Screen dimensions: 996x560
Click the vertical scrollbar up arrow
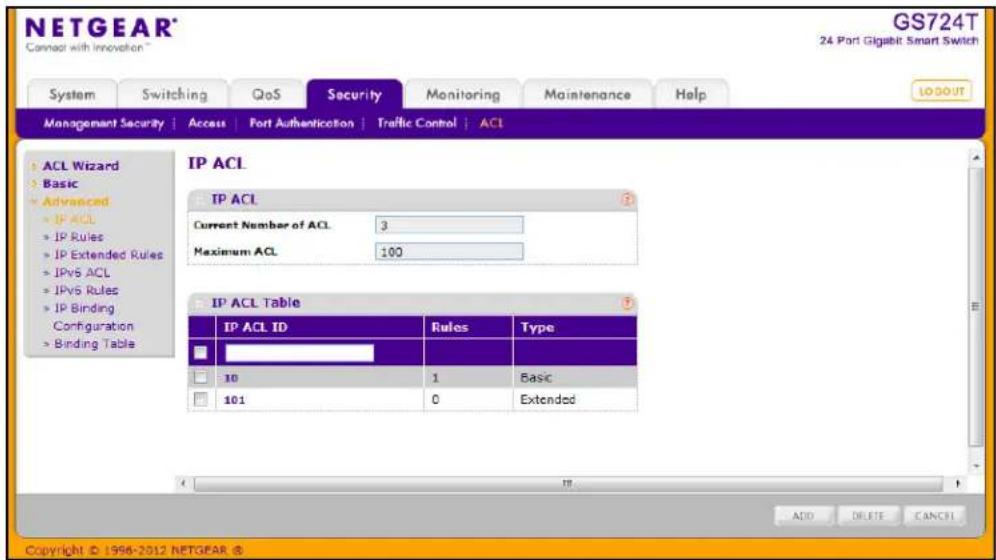[x=976, y=157]
